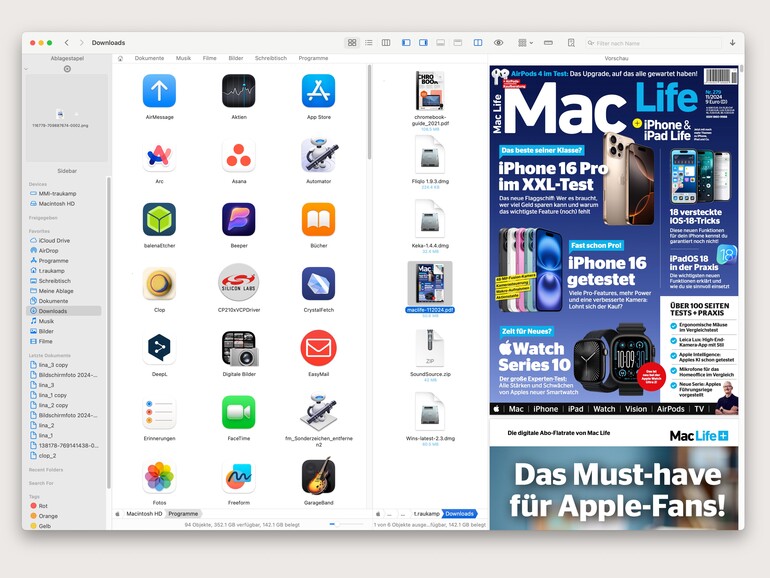Go back with the left chevron

(x=67, y=43)
